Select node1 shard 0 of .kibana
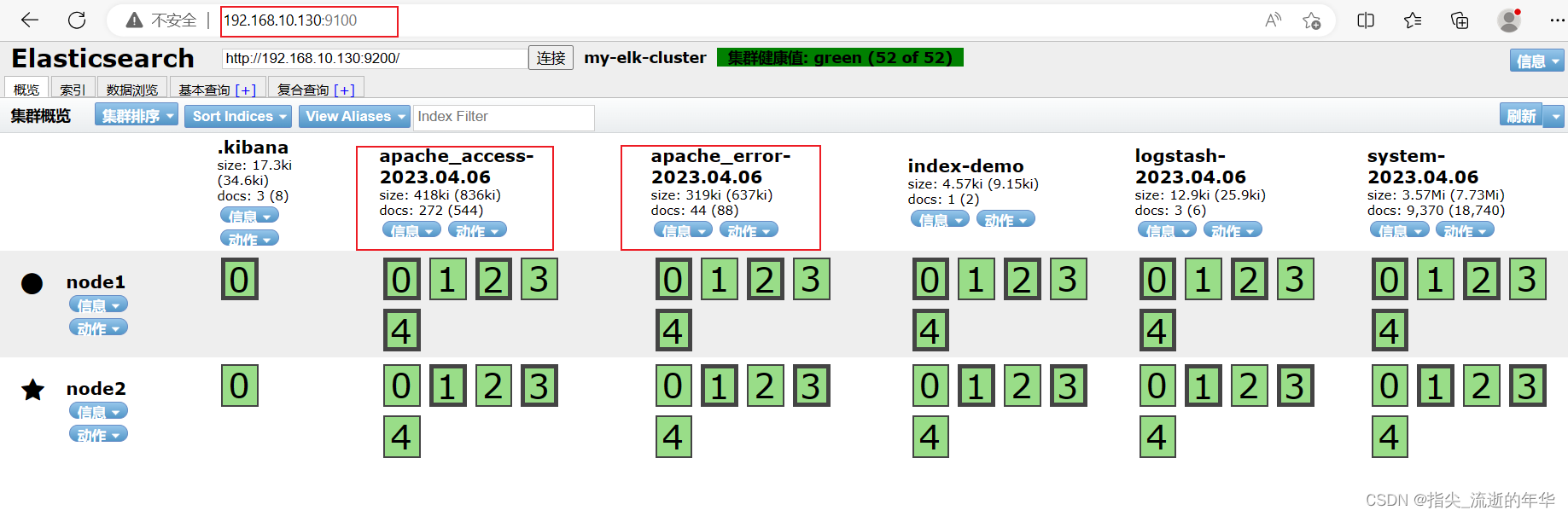Image resolution: width=1568 pixels, height=516 pixels. pos(240,280)
